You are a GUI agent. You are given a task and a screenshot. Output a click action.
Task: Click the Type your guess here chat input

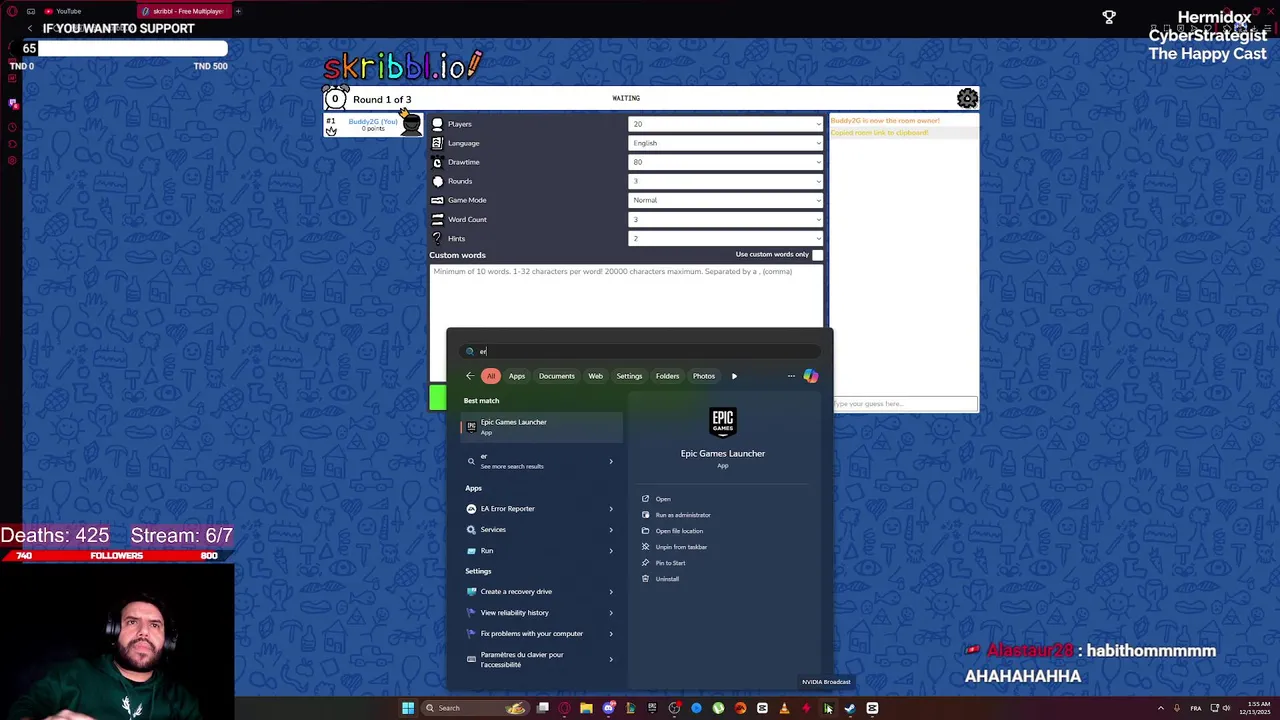[x=904, y=404]
